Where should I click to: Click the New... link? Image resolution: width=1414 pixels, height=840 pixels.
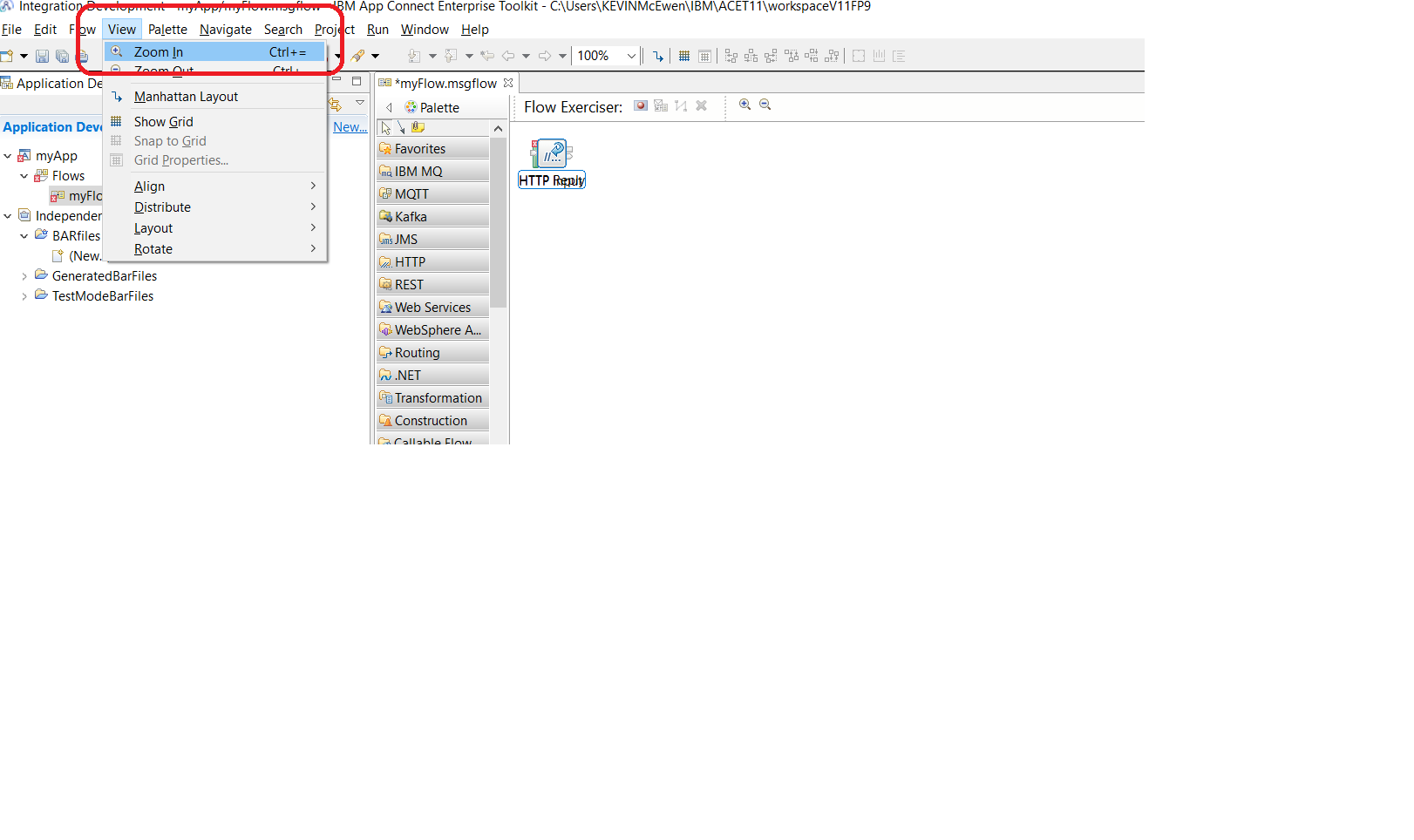click(x=350, y=127)
